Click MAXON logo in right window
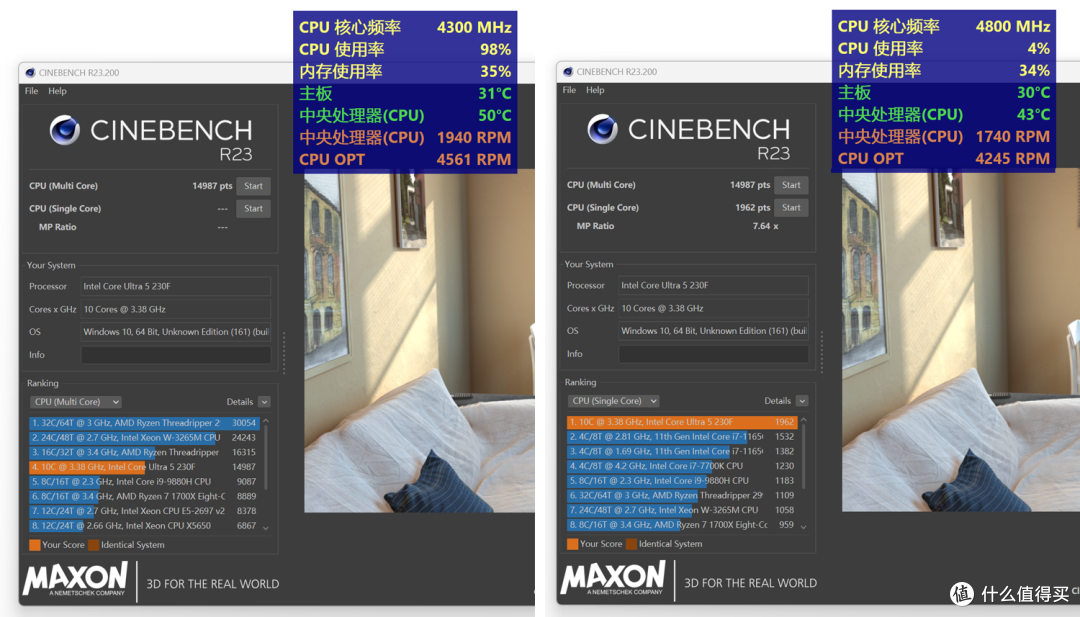 click(614, 578)
